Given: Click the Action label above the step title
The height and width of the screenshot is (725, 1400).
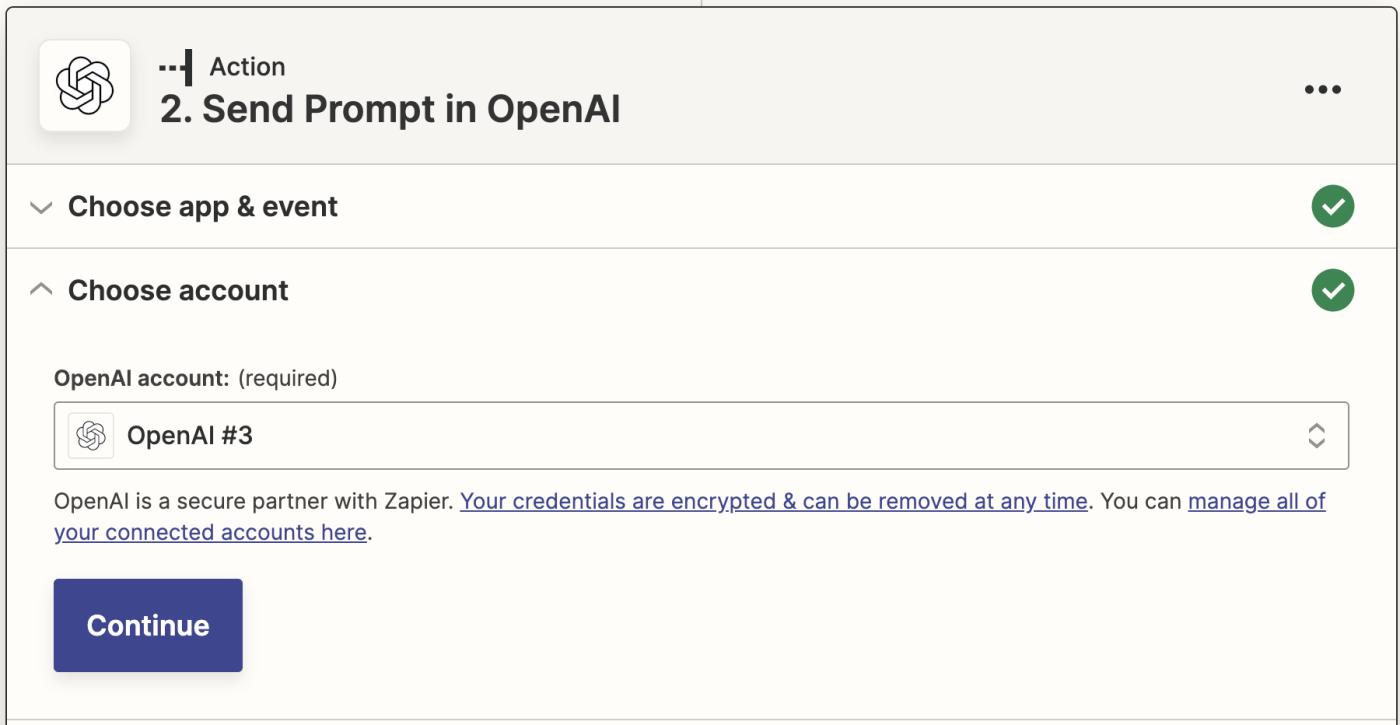Looking at the screenshot, I should tap(247, 67).
